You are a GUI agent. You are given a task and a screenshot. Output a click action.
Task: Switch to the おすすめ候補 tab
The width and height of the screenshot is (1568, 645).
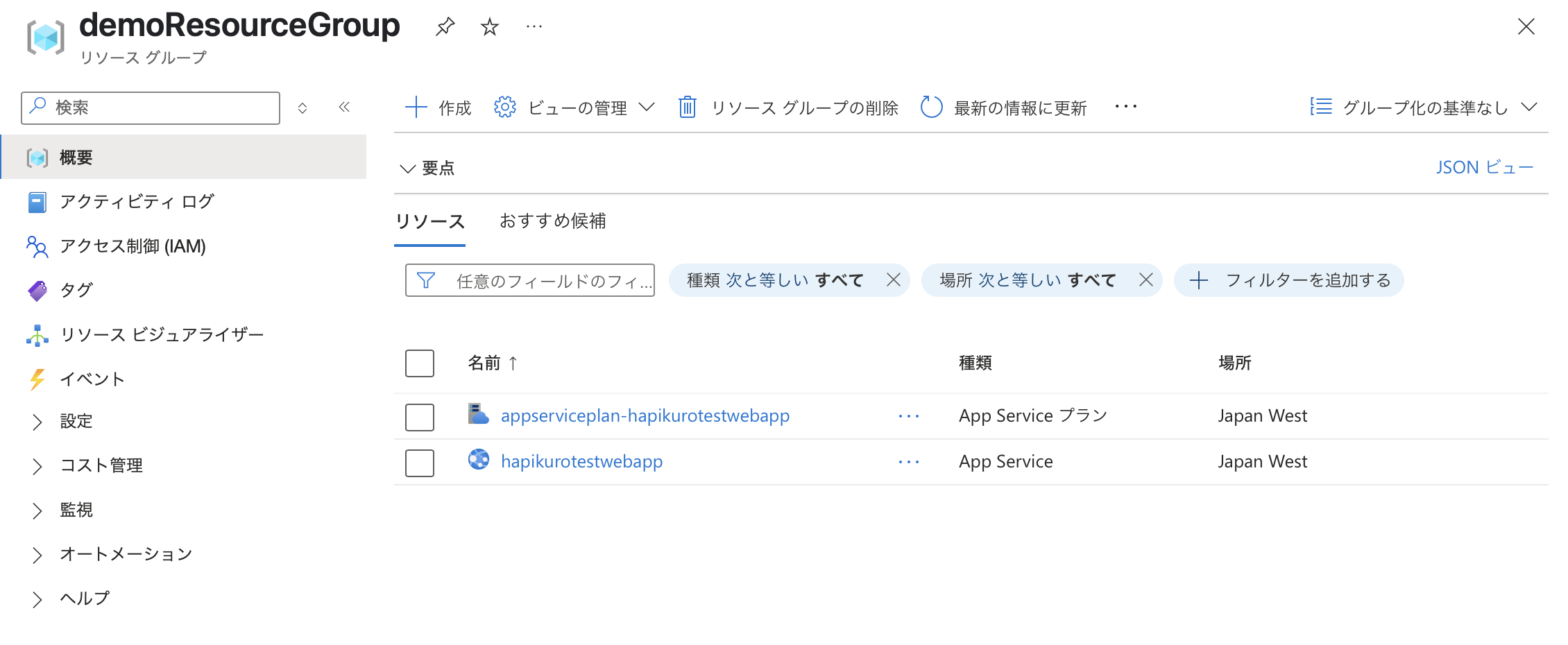click(553, 221)
